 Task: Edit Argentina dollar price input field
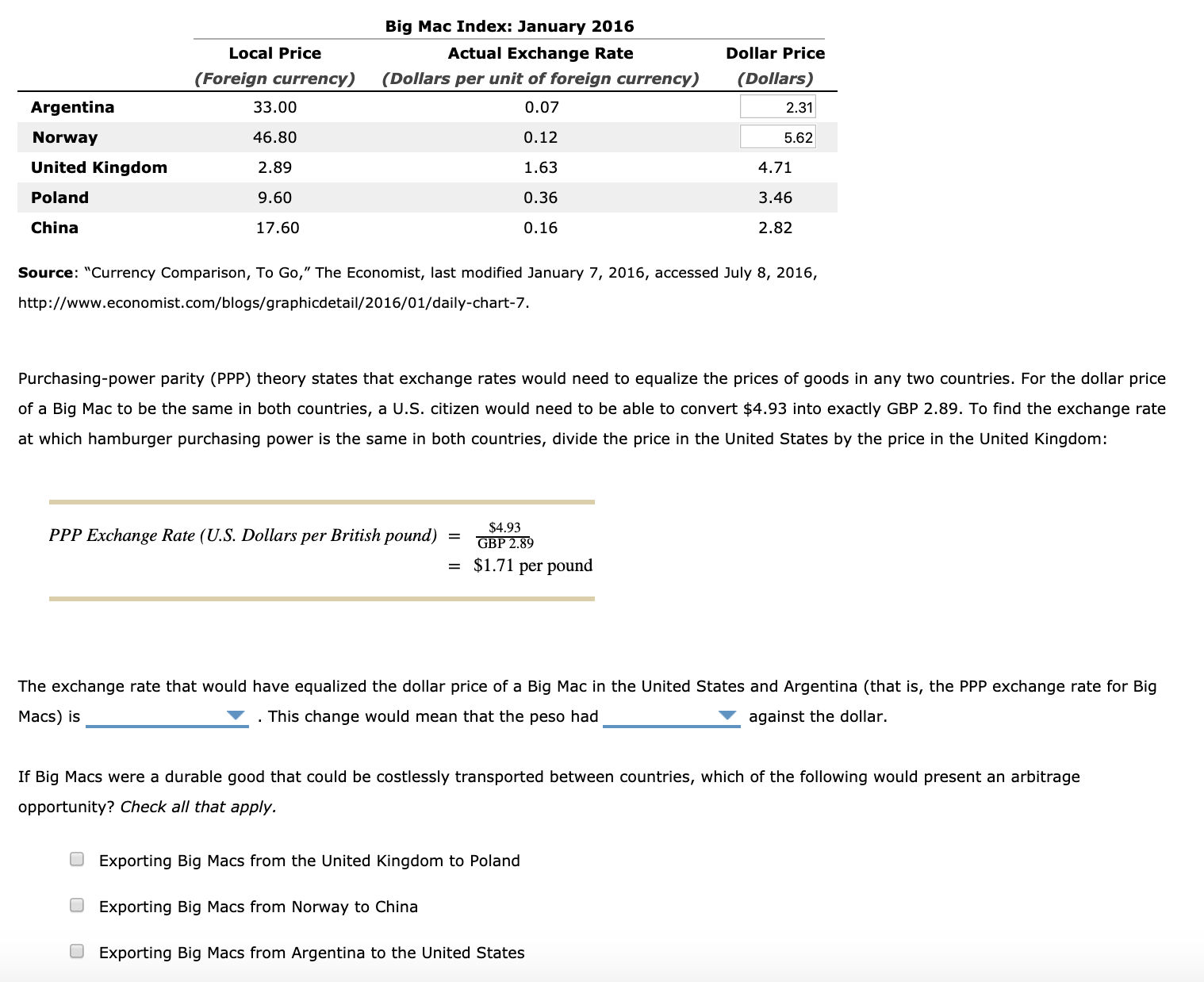tap(778, 107)
